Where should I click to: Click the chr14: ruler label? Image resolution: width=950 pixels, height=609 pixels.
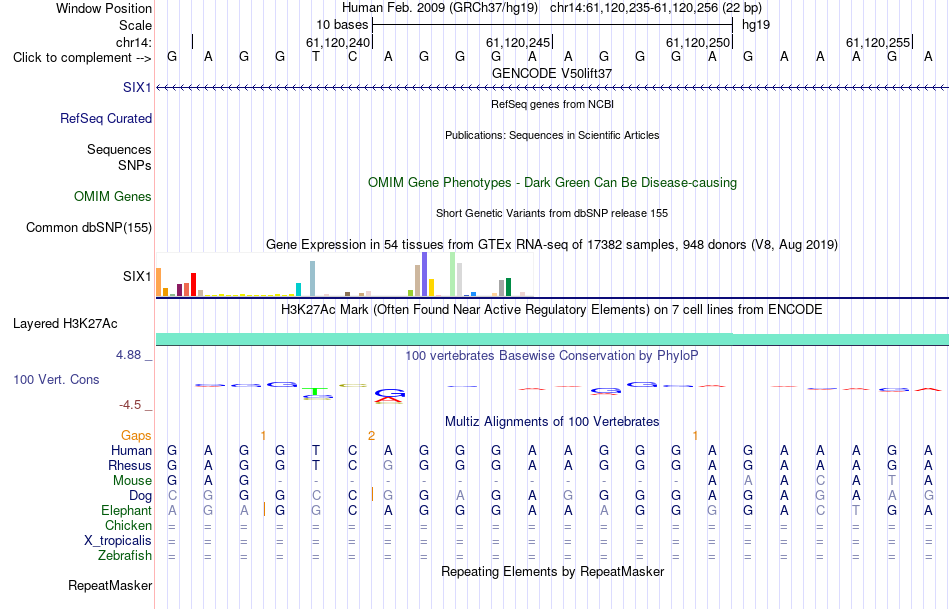(134, 42)
